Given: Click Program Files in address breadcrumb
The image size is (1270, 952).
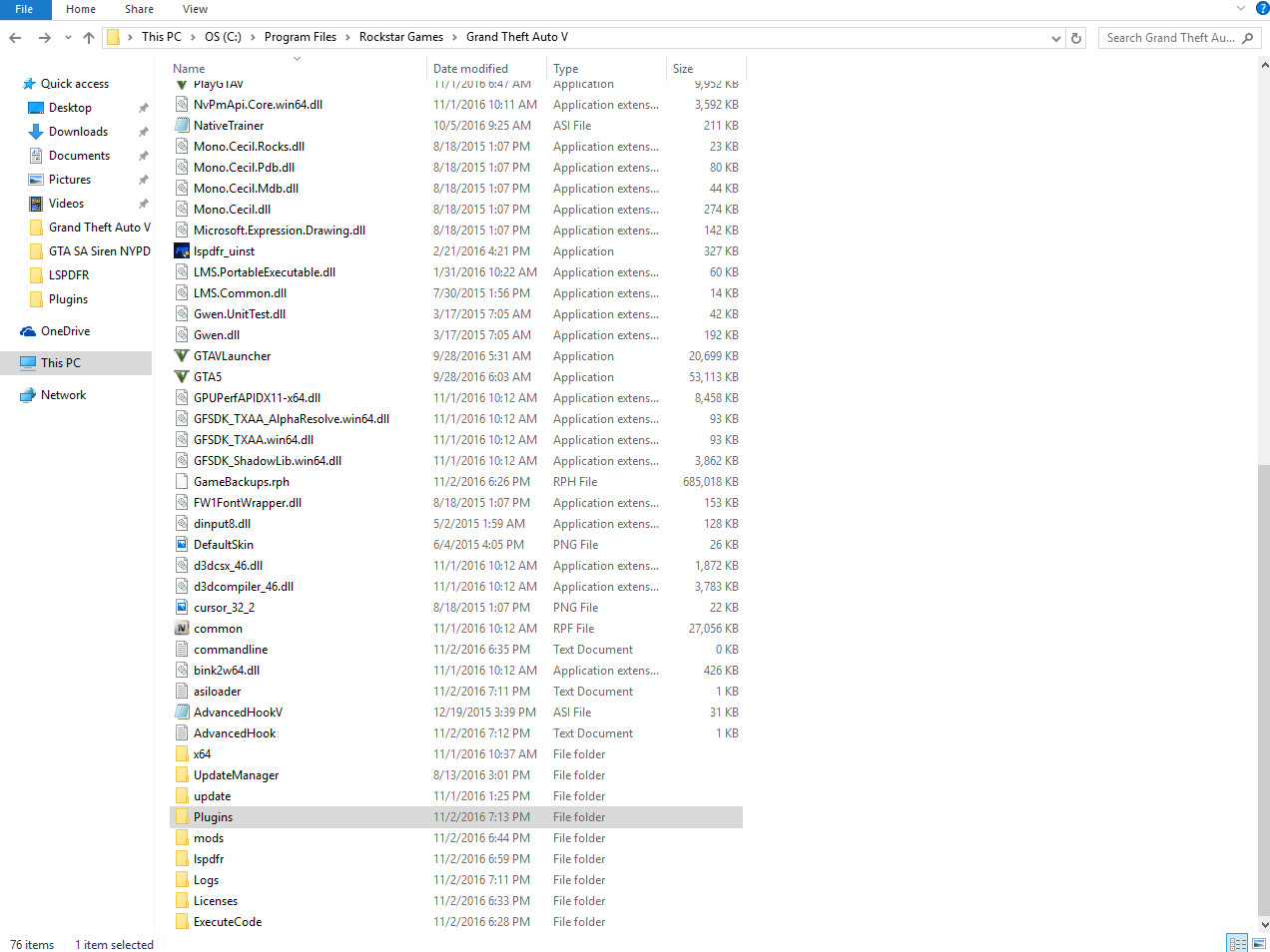Looking at the screenshot, I should (301, 37).
